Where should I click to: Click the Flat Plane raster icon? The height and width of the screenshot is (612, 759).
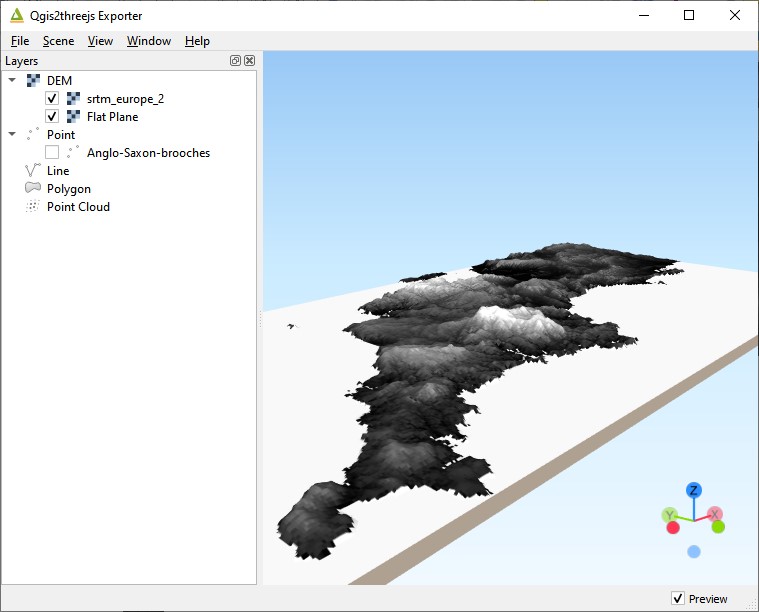coord(73,117)
